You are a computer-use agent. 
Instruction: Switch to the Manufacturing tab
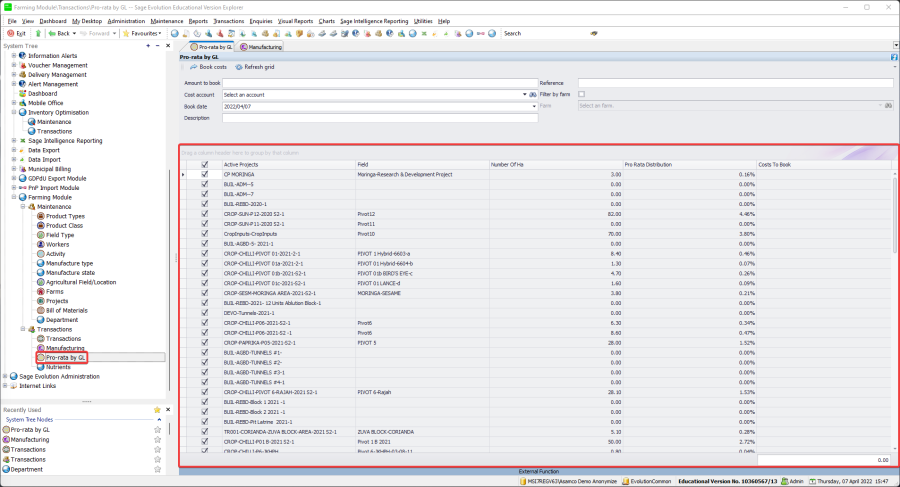[x=262, y=47]
